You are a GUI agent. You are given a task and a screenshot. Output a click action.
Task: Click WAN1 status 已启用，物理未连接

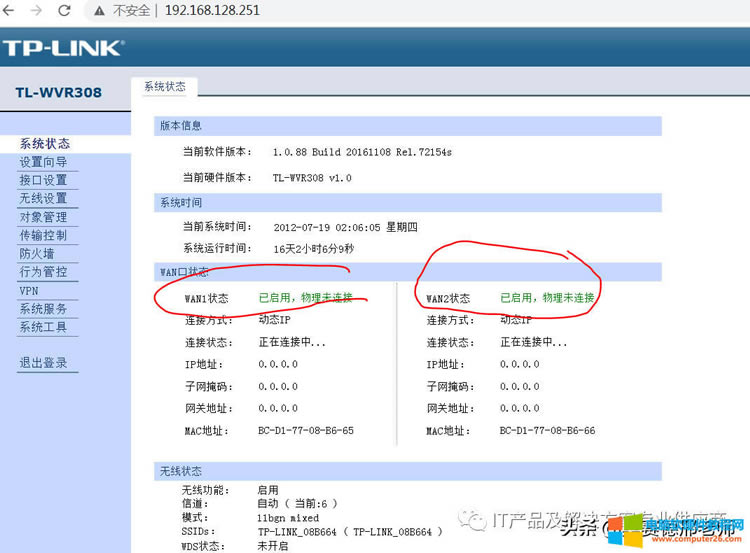pos(306,298)
